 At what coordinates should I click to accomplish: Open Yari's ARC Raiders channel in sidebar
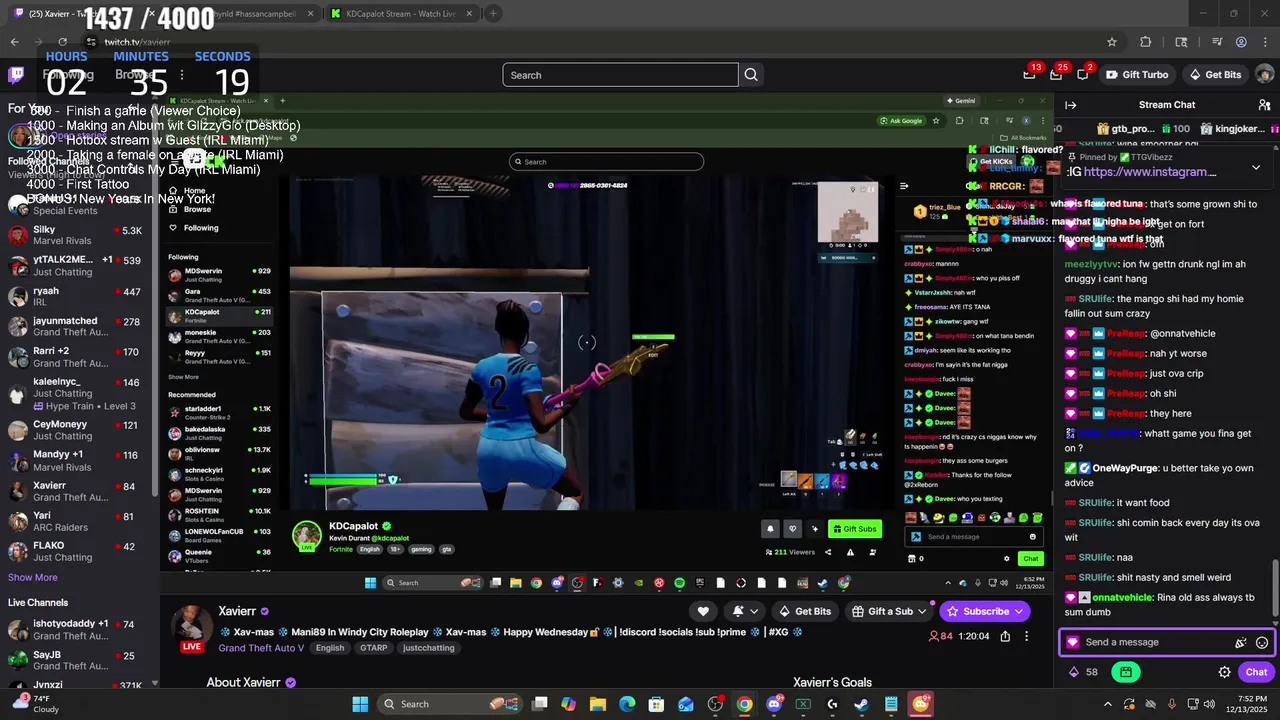coord(77,522)
